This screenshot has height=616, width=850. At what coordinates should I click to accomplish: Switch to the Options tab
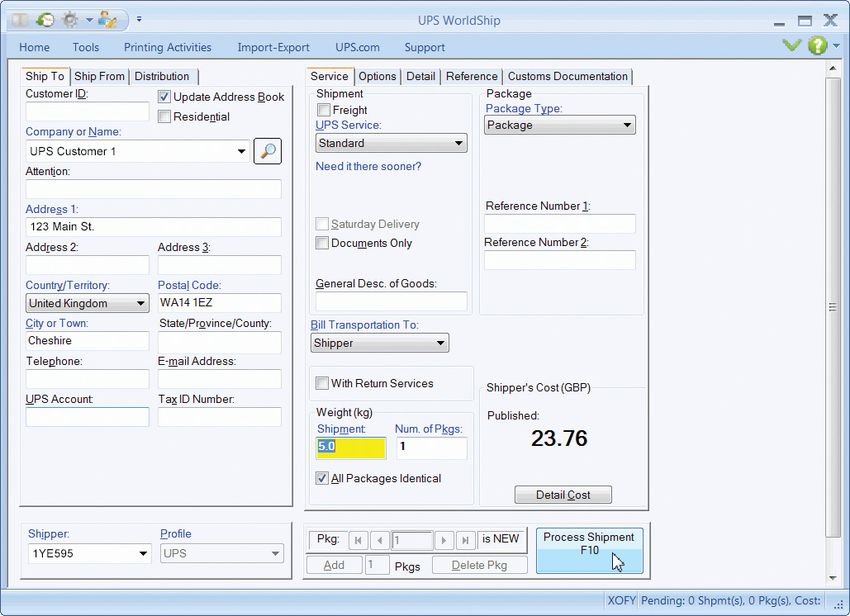click(377, 76)
